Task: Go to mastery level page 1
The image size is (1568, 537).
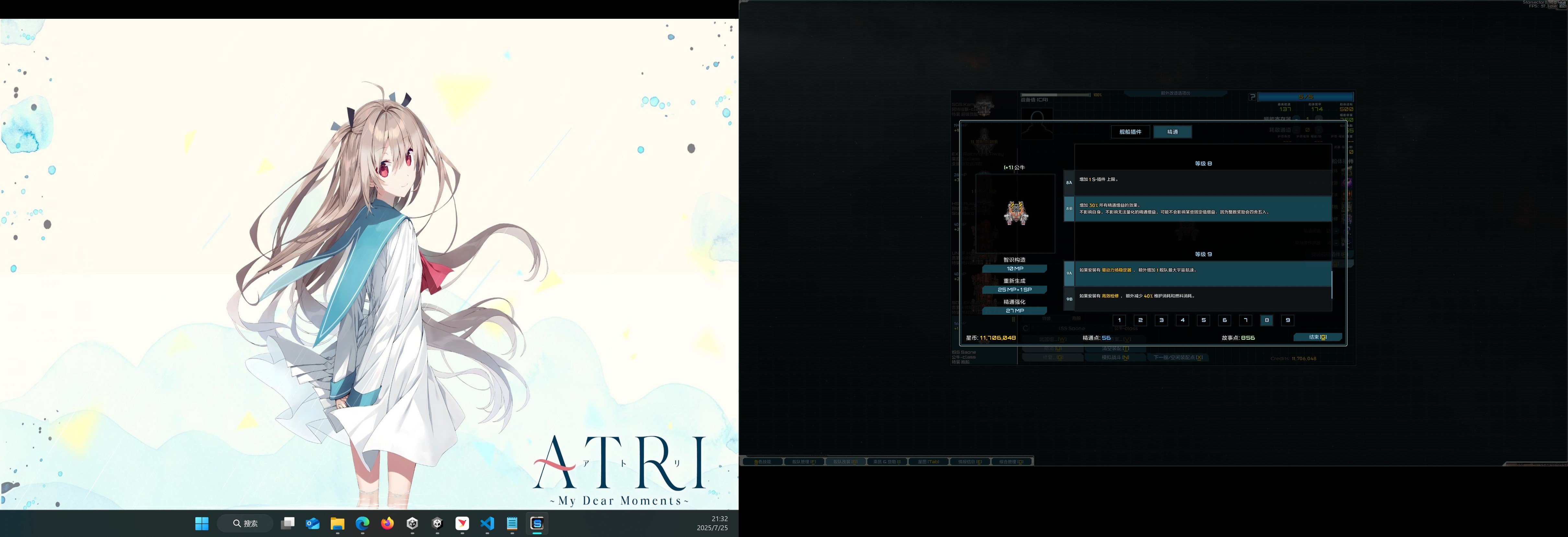Action: [1119, 320]
